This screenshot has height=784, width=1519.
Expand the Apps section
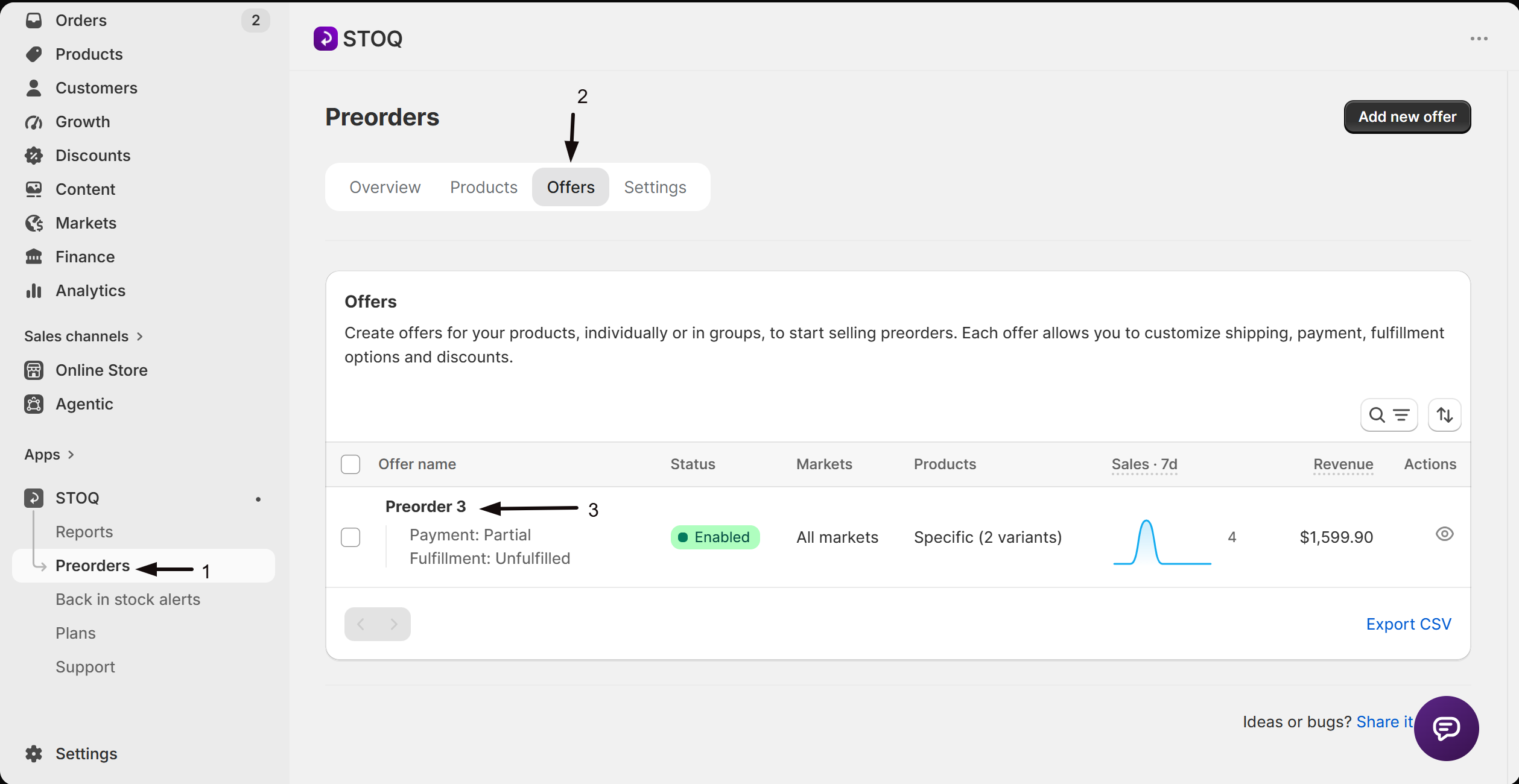[49, 455]
